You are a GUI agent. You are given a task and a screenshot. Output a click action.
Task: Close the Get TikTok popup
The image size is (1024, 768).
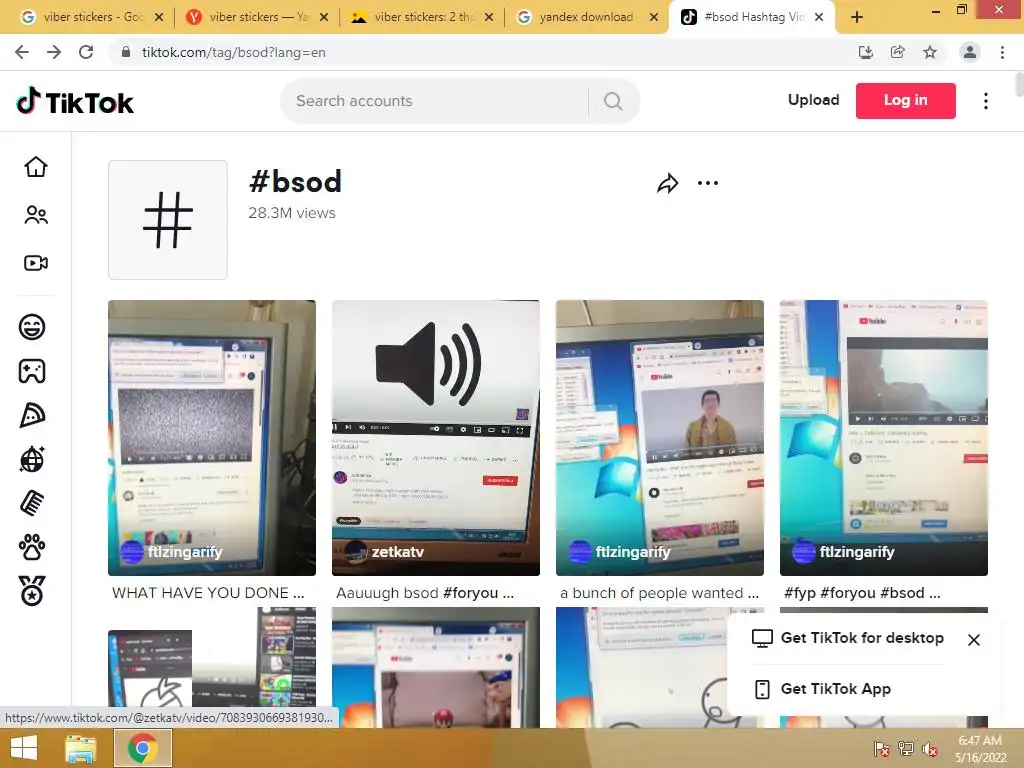point(974,640)
